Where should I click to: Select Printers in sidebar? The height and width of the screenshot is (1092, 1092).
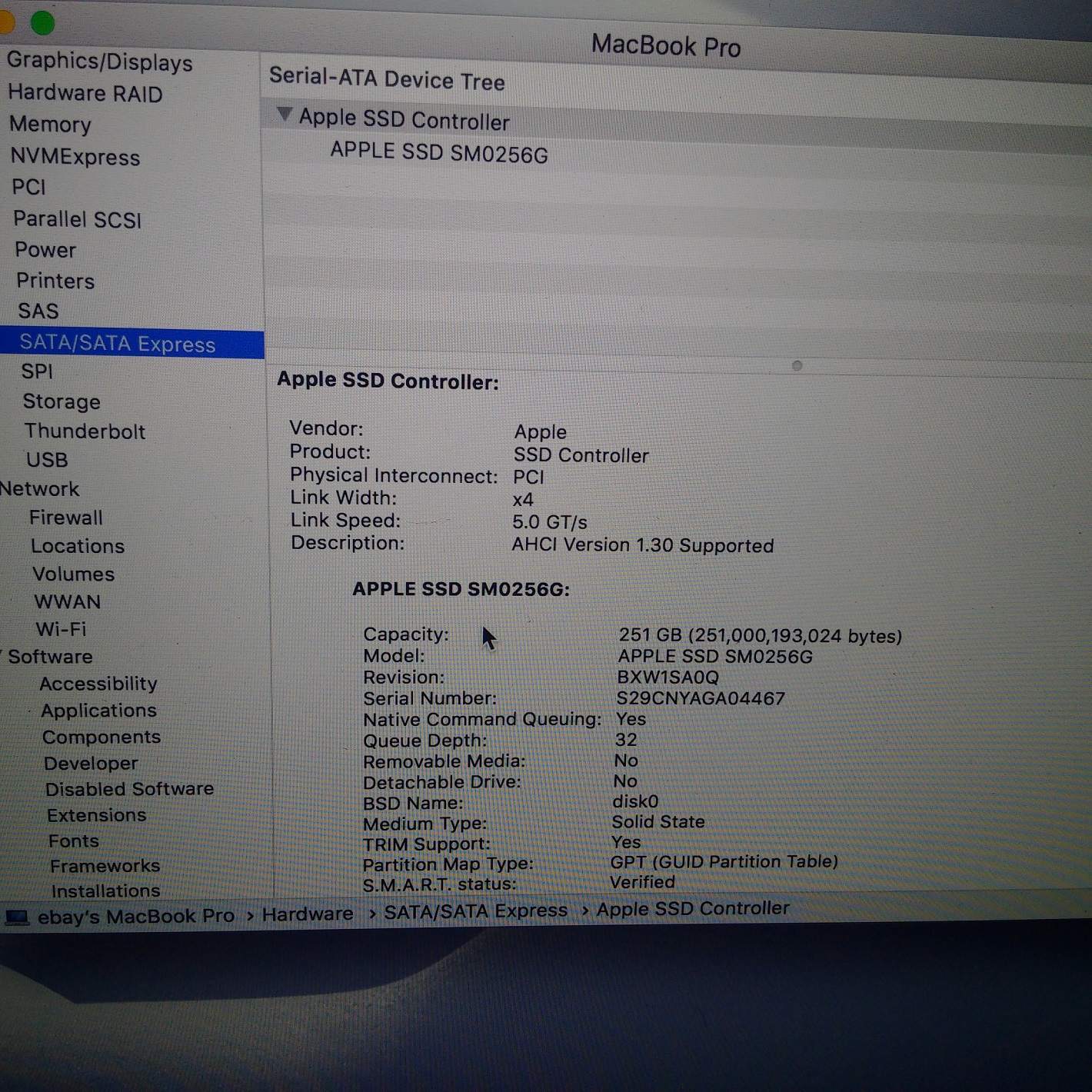(x=55, y=281)
